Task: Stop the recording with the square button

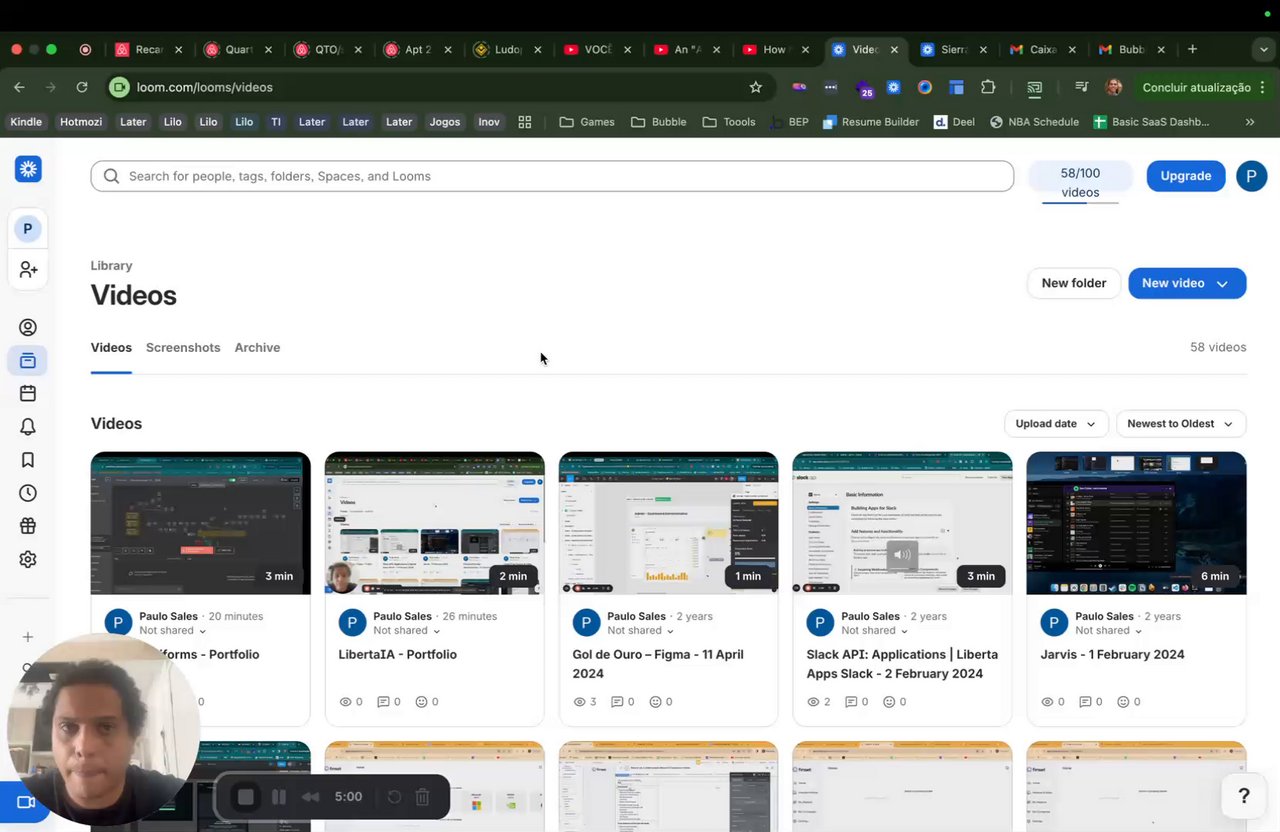Action: 246,797
